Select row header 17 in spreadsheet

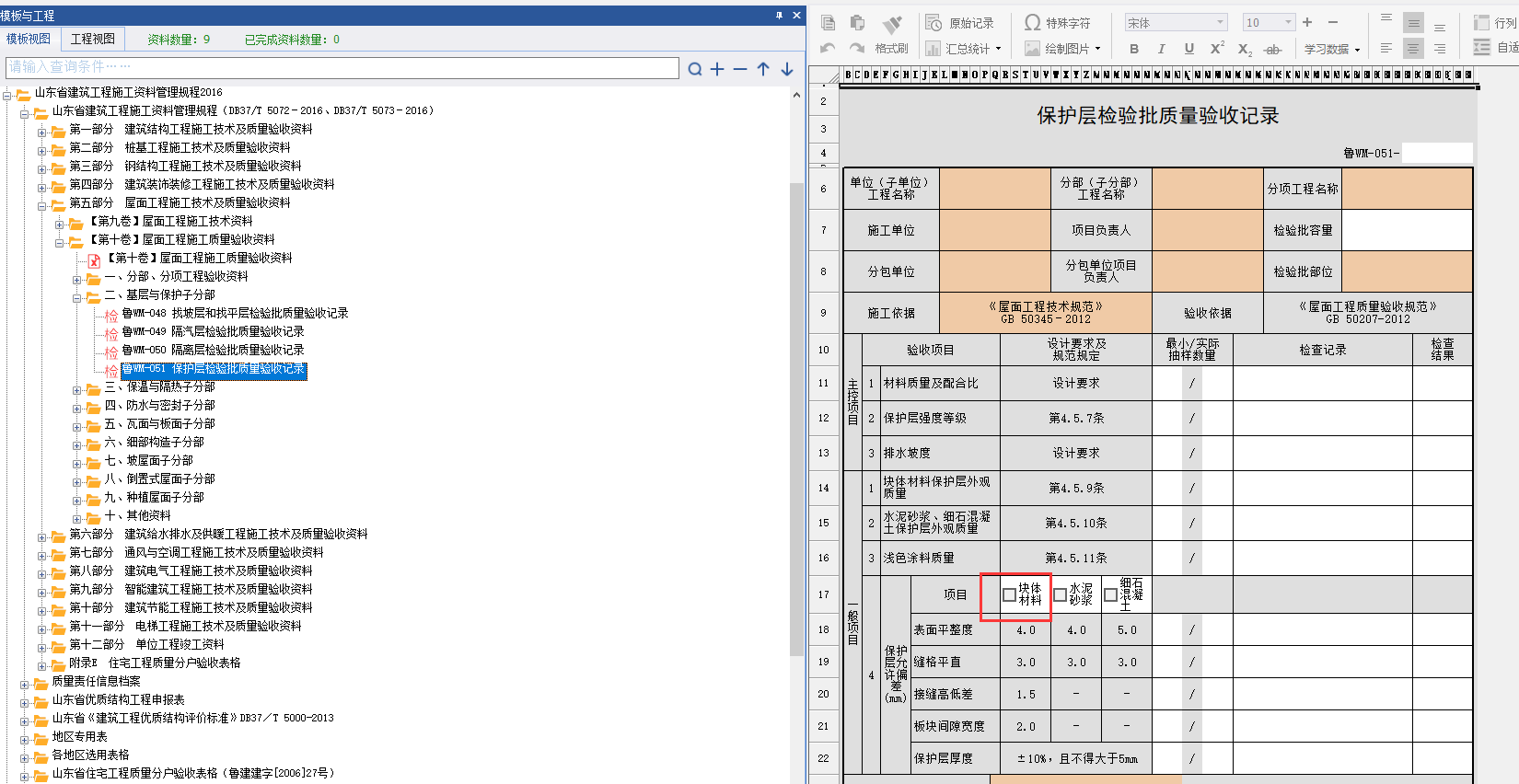coord(824,594)
